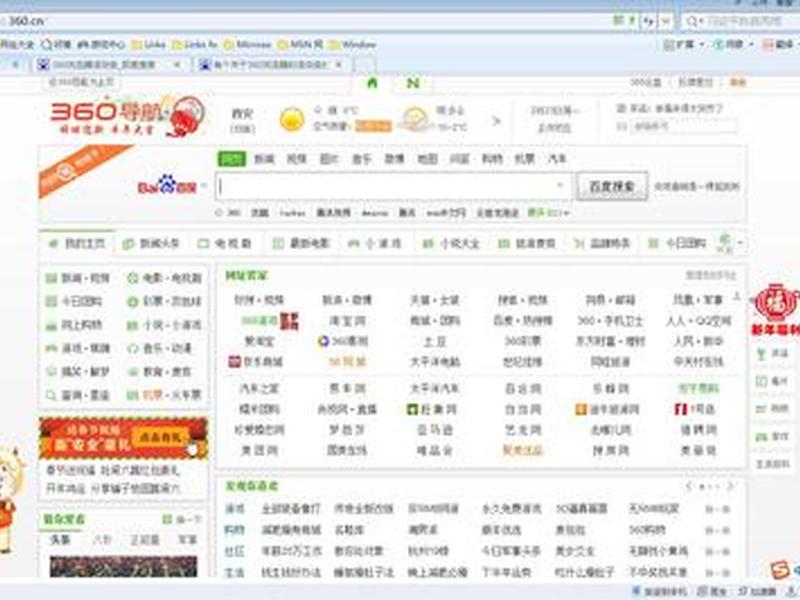Expand the Baidu engine selector arrow

pyautogui.click(x=204, y=186)
